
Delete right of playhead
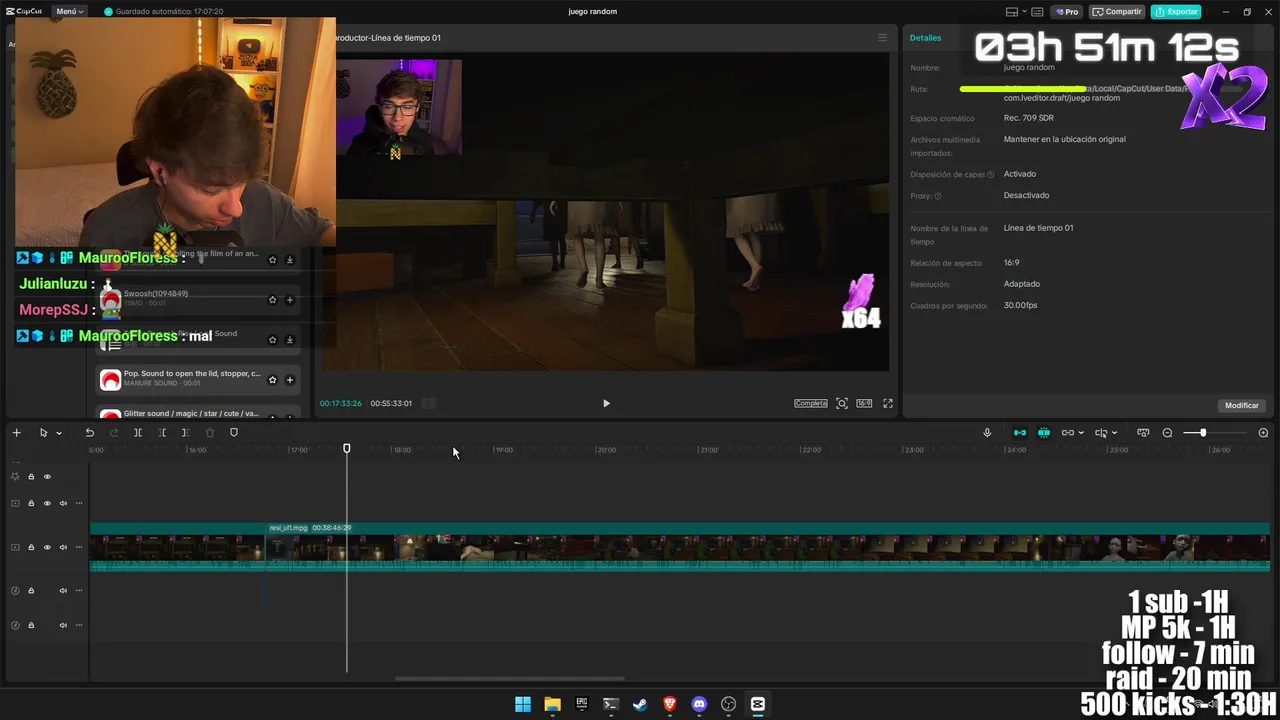[x=185, y=433]
